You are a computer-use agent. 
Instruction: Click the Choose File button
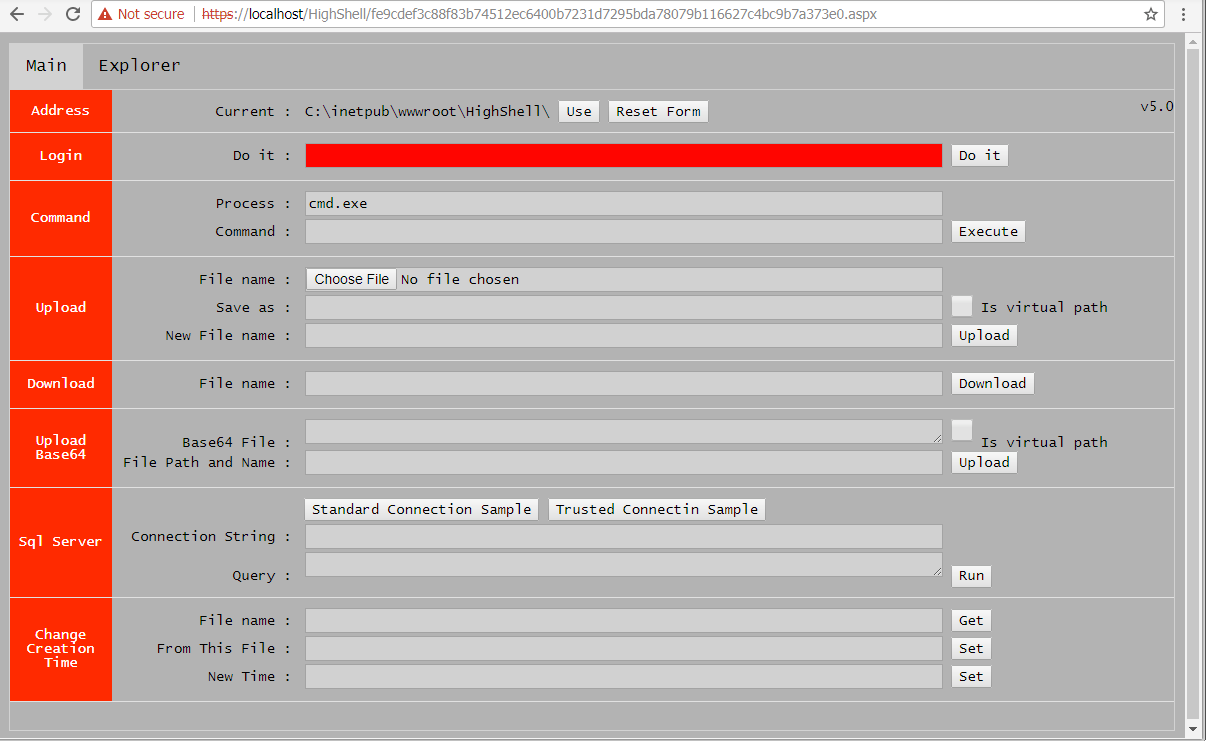coord(351,279)
